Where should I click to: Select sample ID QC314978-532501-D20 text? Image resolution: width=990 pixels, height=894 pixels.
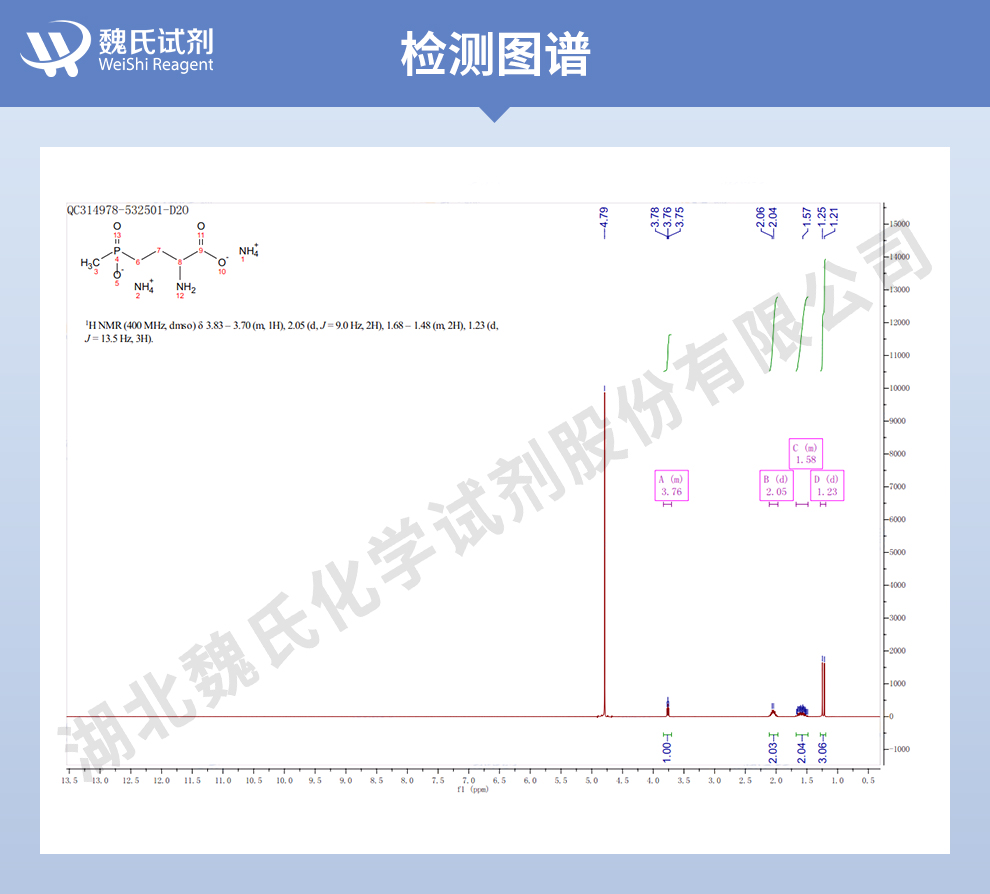pyautogui.click(x=128, y=211)
